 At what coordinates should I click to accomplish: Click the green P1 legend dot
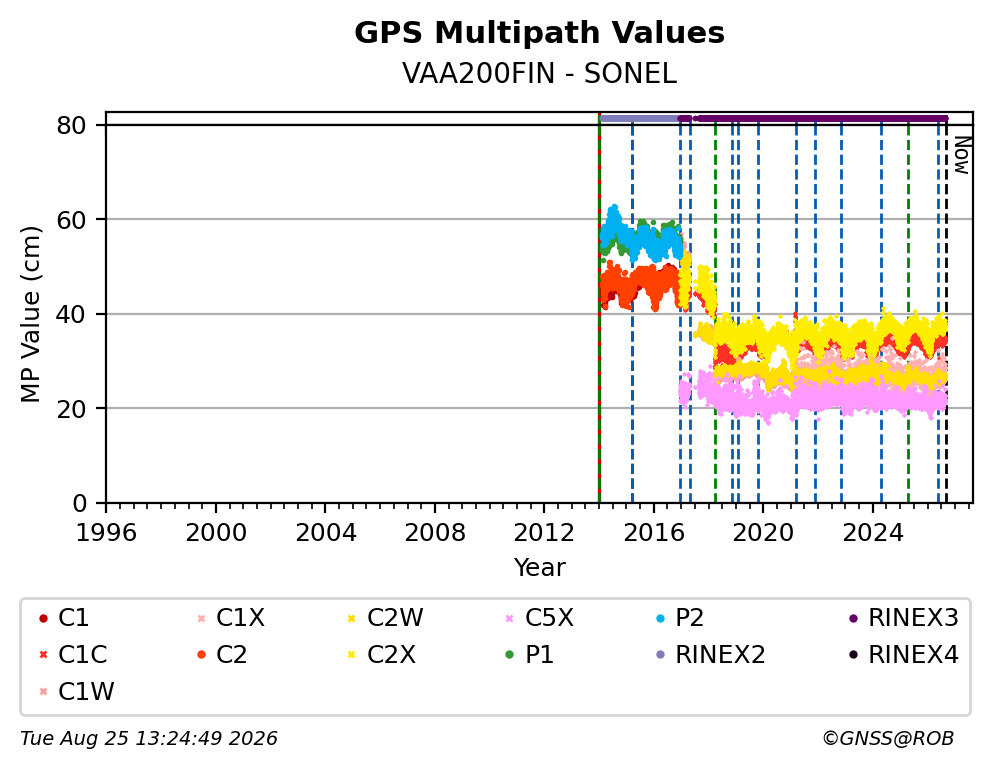[x=510, y=655]
